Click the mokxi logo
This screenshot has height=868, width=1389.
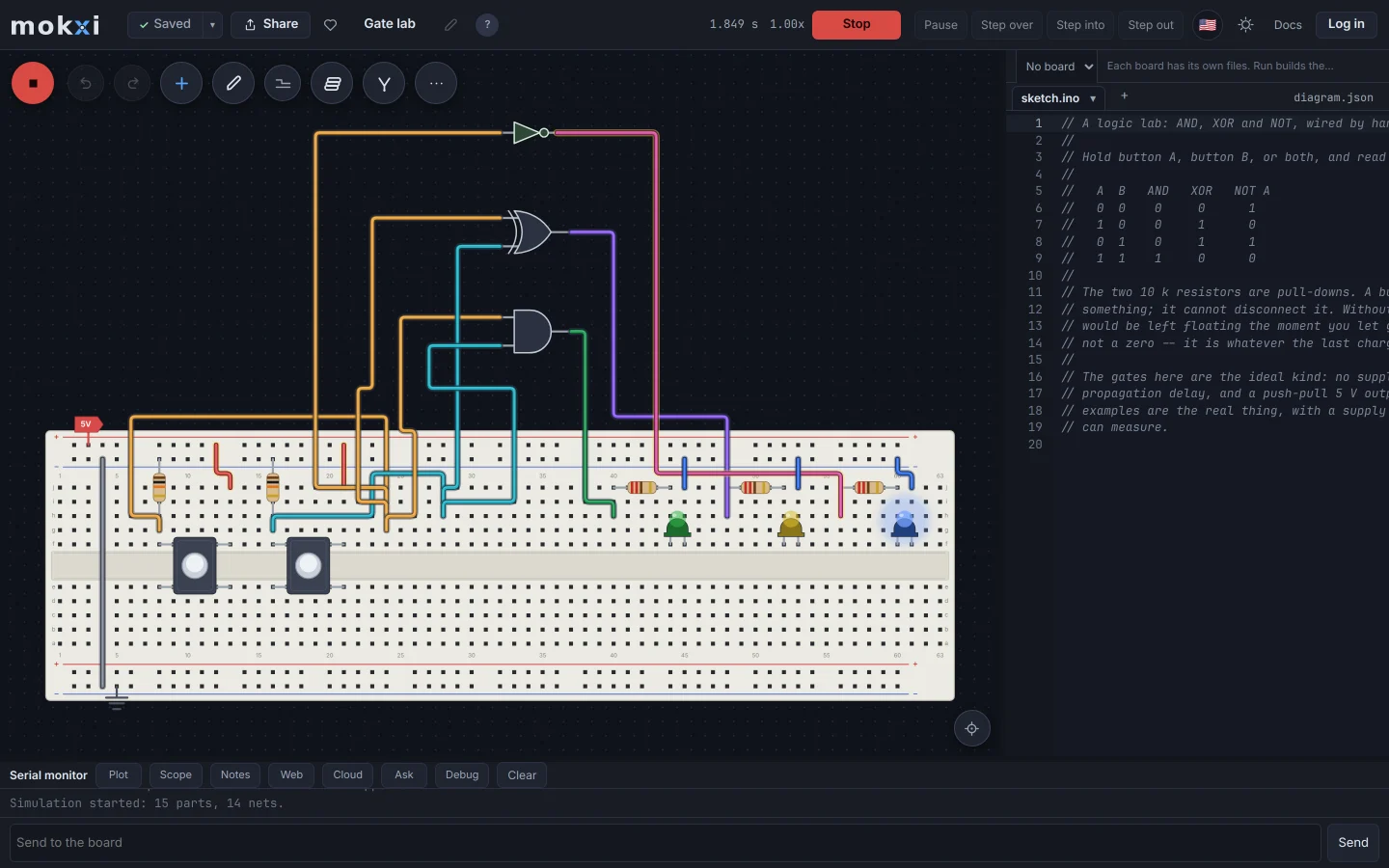pyautogui.click(x=55, y=25)
